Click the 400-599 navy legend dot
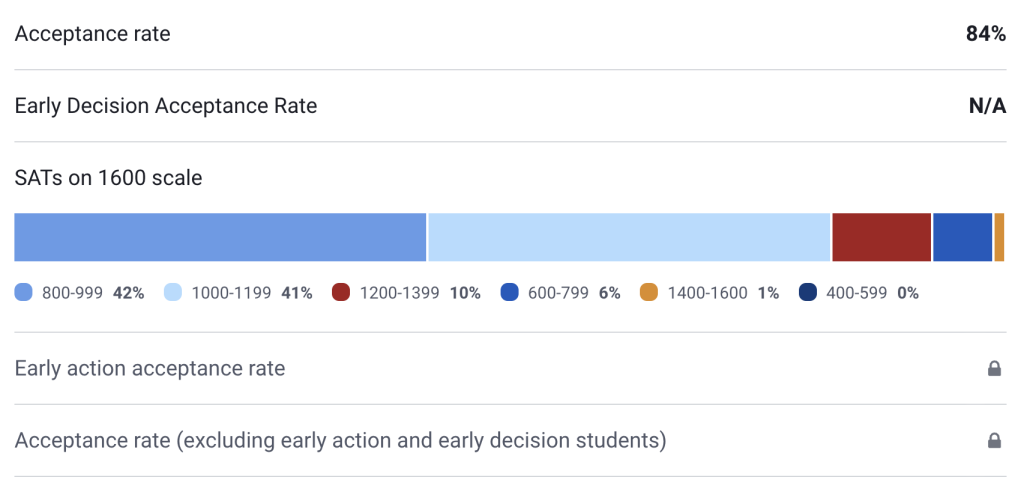1024x477 pixels. (808, 293)
